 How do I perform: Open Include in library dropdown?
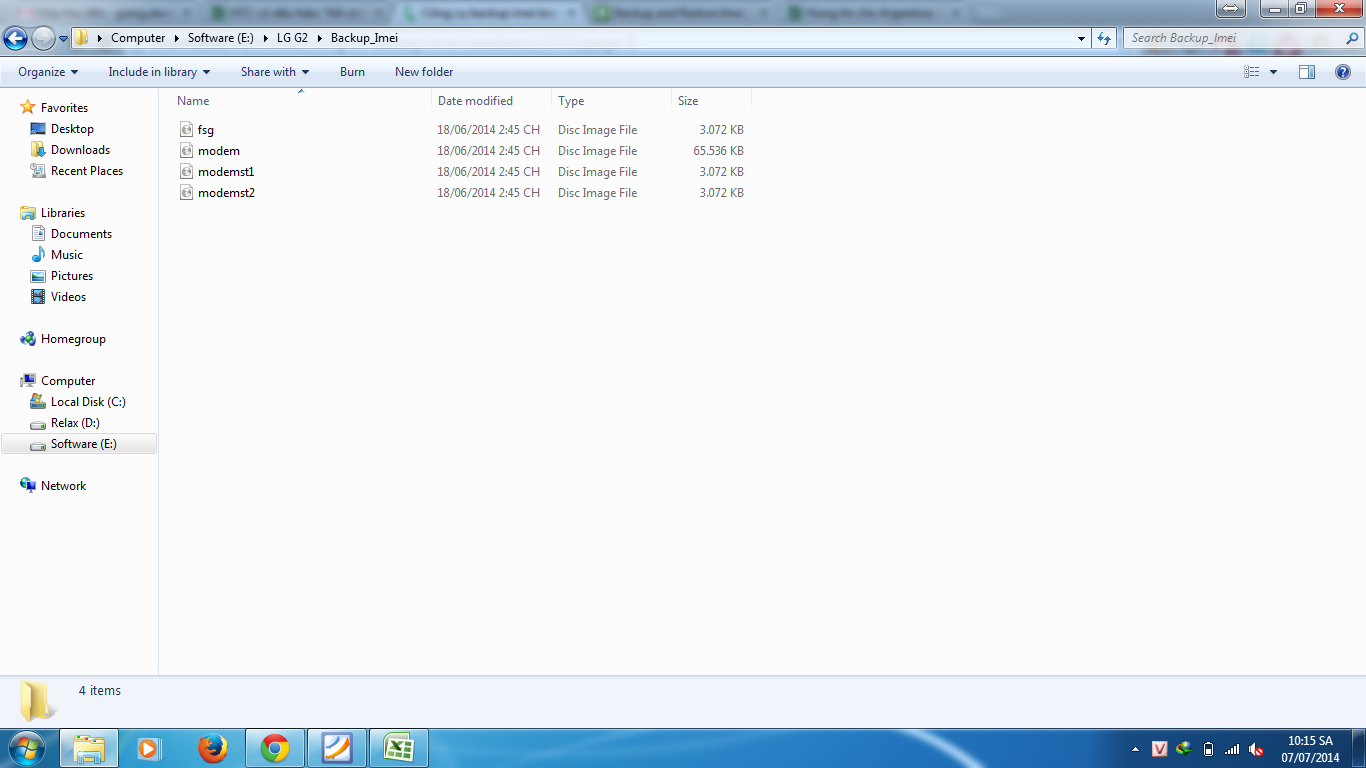[159, 72]
